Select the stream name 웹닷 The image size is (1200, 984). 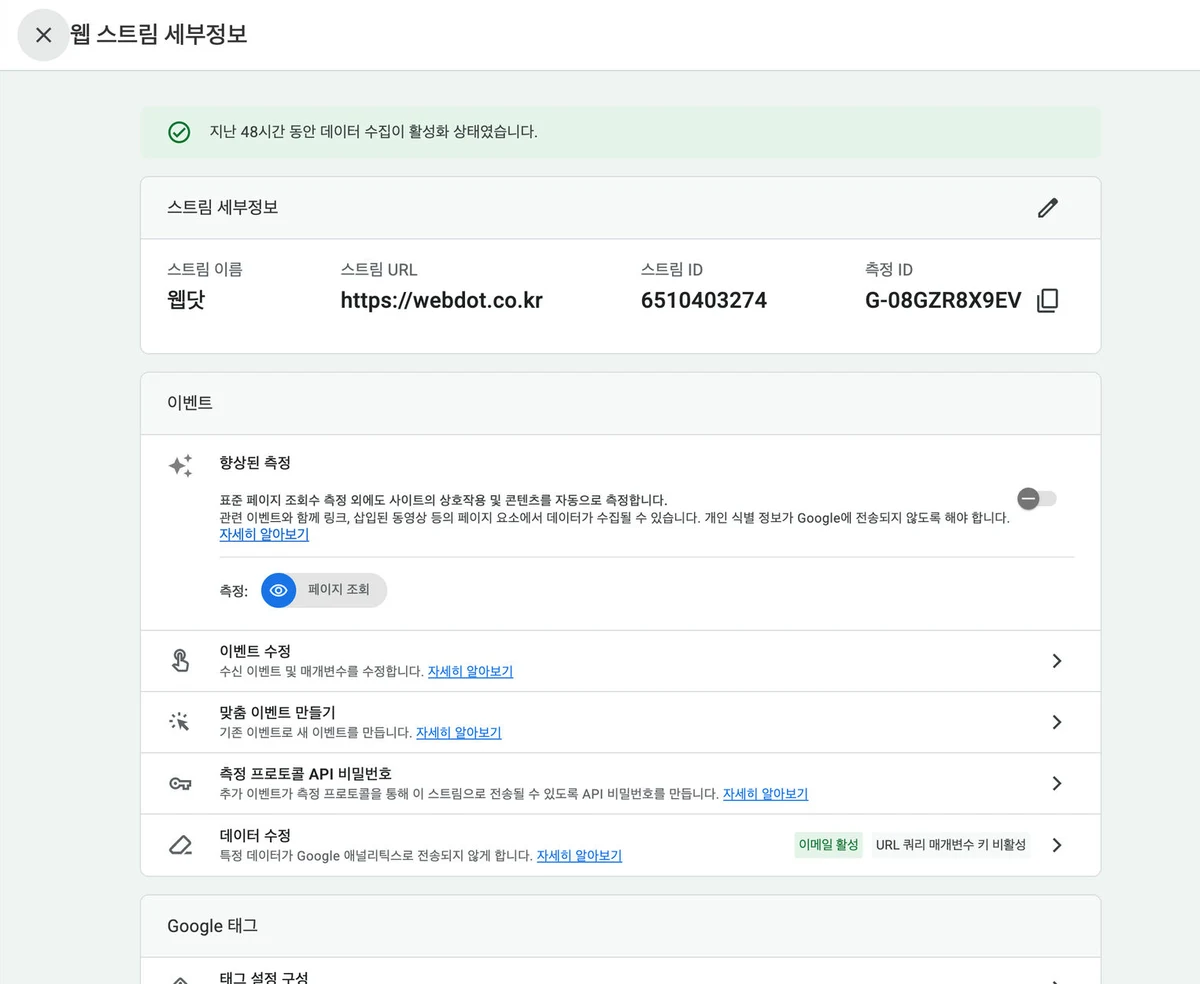(x=186, y=300)
